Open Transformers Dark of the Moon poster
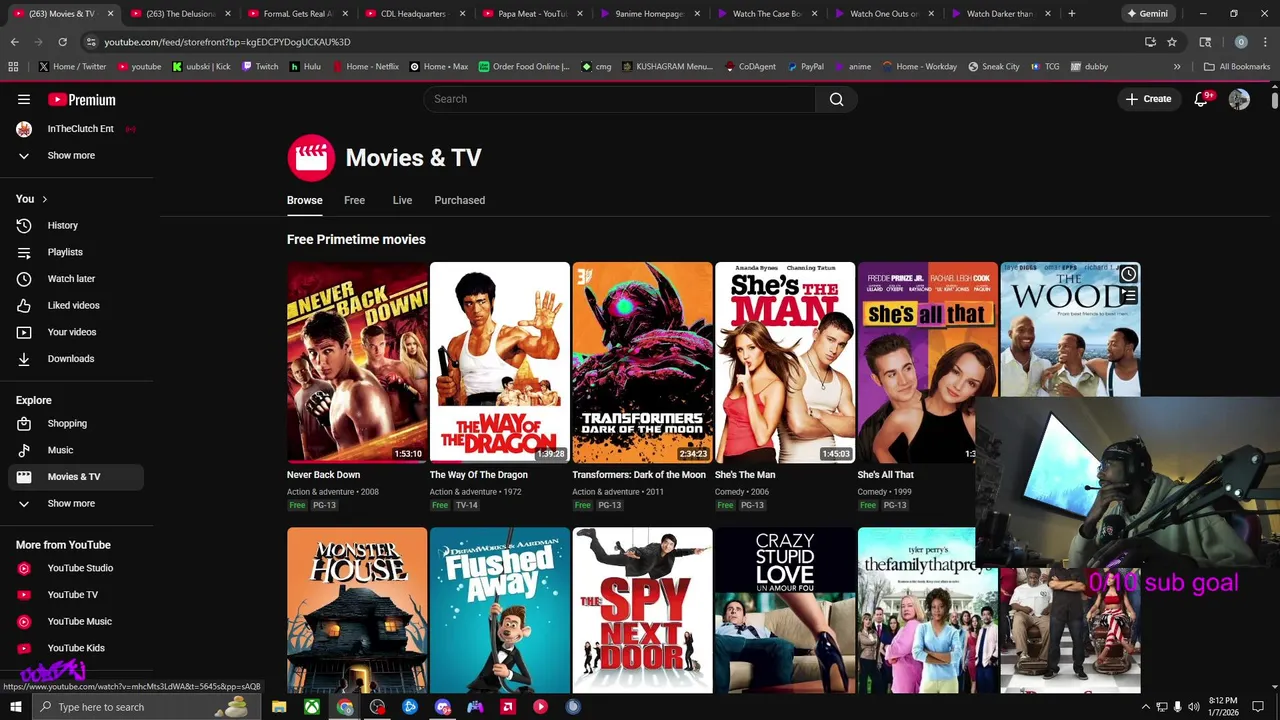1280x720 pixels. [x=642, y=362]
